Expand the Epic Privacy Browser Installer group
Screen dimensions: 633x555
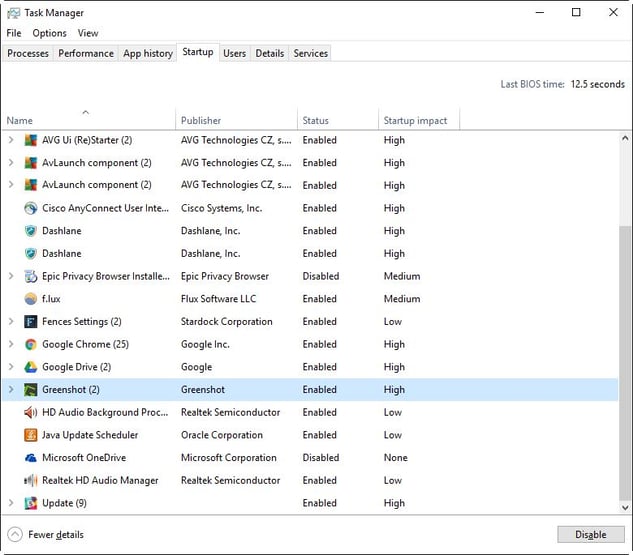[x=11, y=276]
